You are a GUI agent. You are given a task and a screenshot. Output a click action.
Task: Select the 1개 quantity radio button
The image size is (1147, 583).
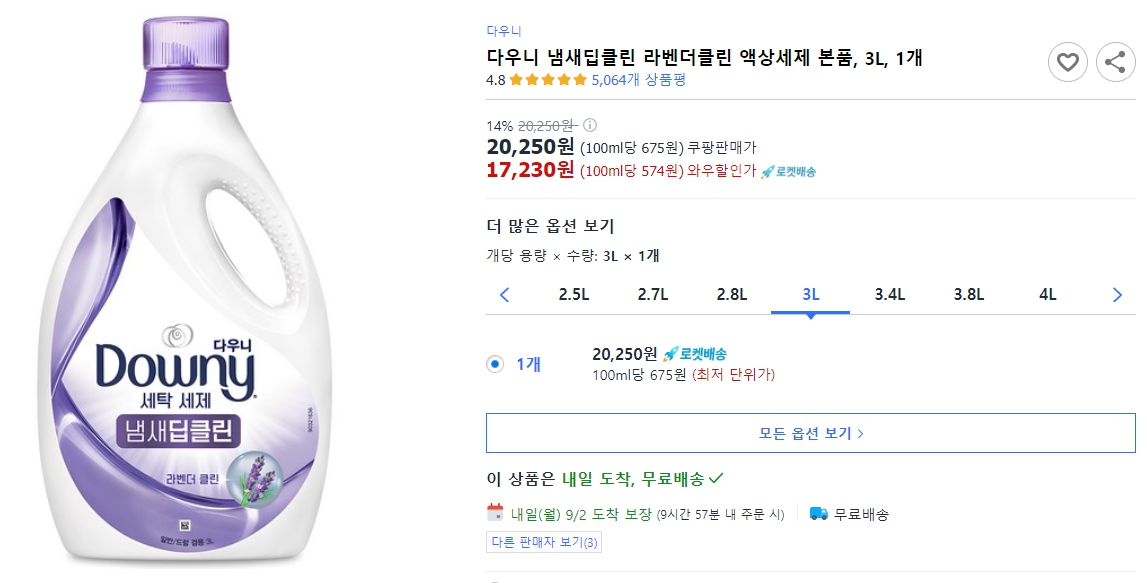point(493,365)
